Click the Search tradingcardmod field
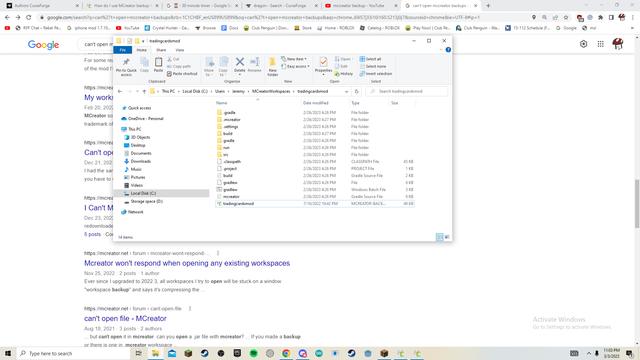The width and height of the screenshot is (640, 360). tap(407, 91)
